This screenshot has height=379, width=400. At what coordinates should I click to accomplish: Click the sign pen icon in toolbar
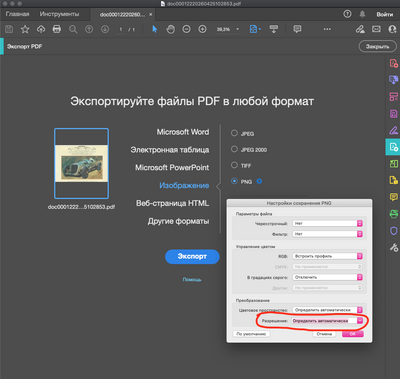[x=360, y=29]
